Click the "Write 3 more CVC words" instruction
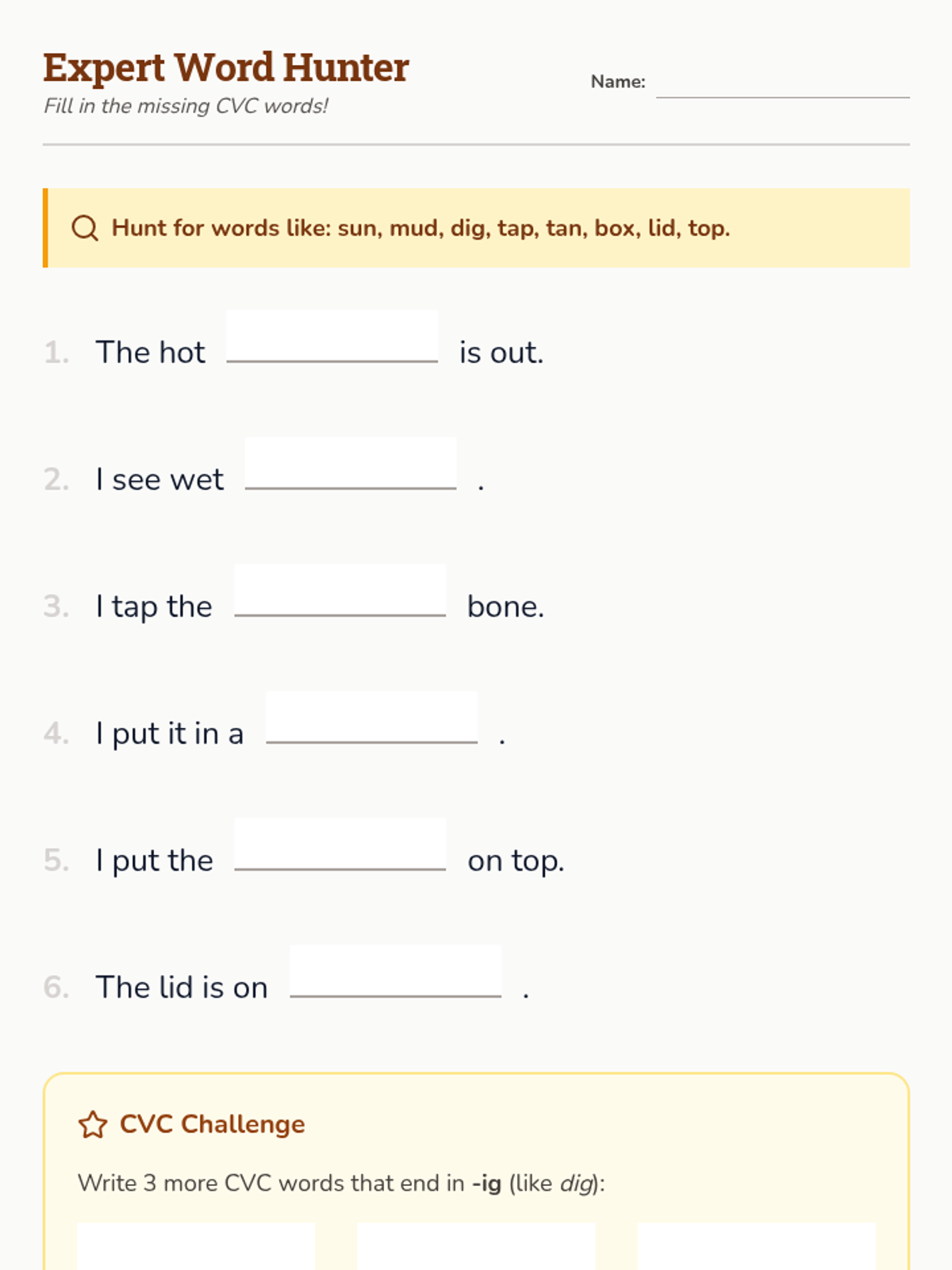Image resolution: width=952 pixels, height=1270 pixels. point(341,1183)
